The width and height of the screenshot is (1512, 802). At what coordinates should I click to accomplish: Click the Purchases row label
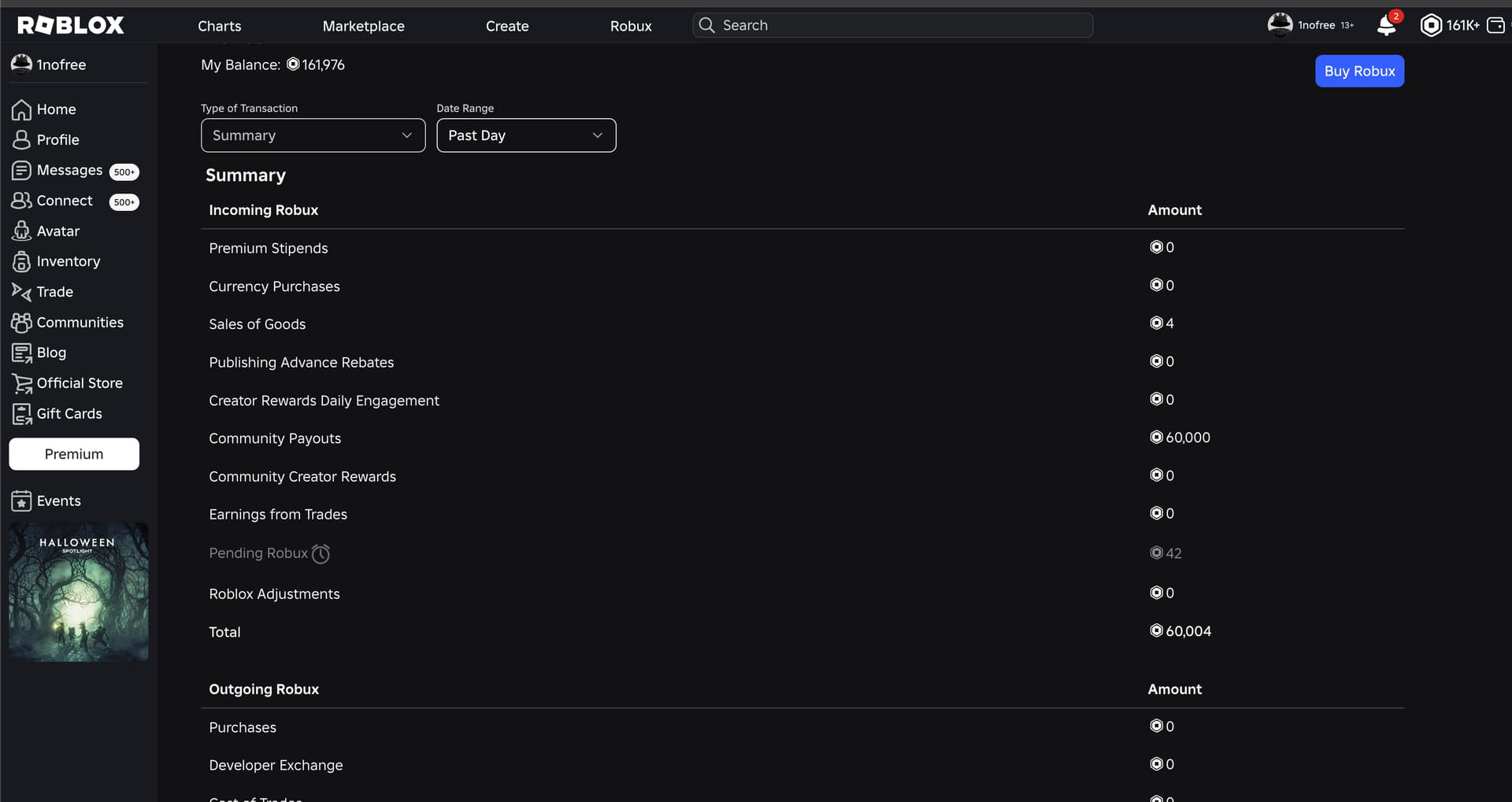[x=243, y=728]
